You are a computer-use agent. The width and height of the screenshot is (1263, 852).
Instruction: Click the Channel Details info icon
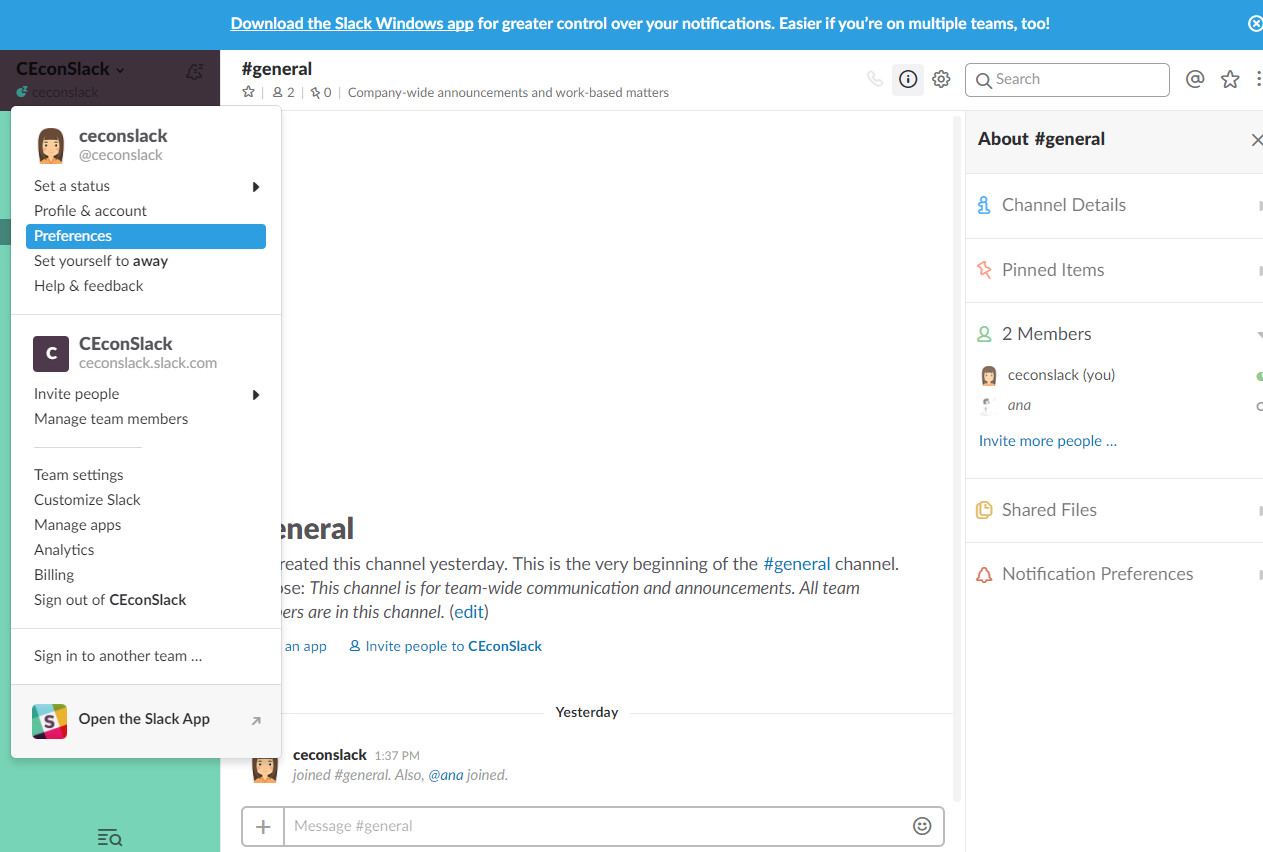tap(984, 205)
